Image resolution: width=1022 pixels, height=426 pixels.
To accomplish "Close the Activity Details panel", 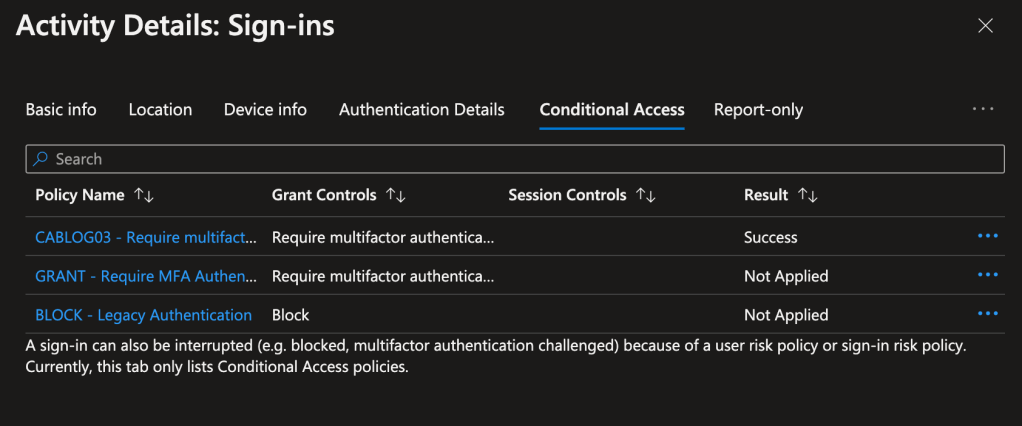I will pos(985,27).
